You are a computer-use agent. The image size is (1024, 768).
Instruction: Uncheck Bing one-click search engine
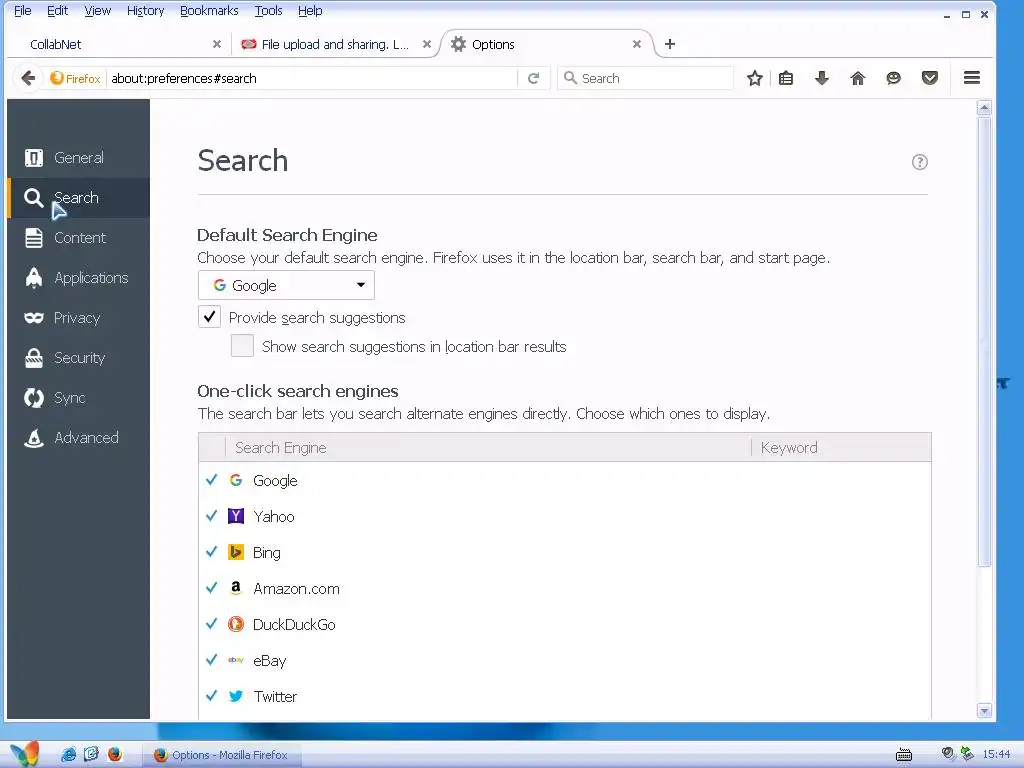coord(212,552)
